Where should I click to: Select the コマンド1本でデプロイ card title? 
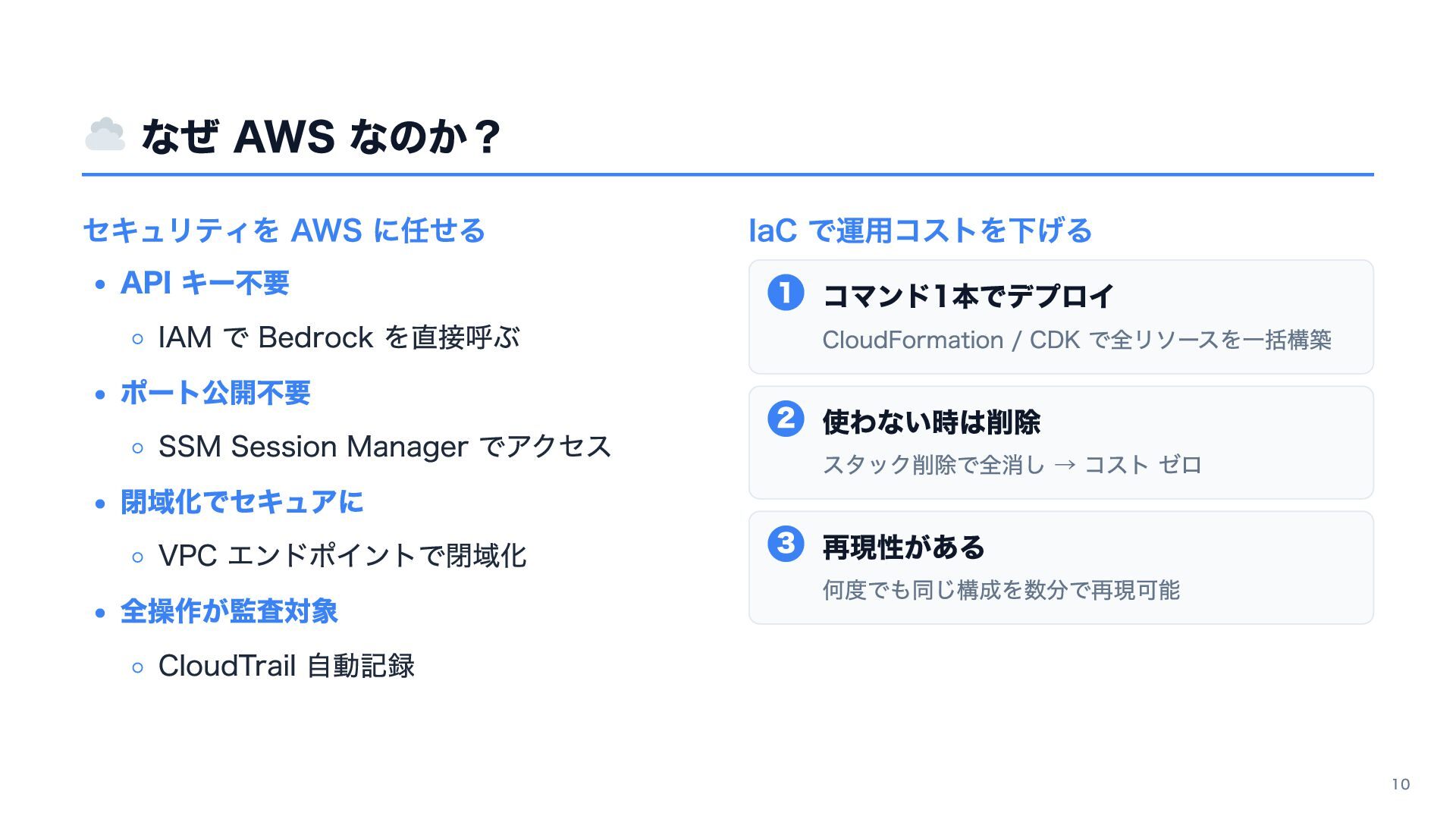968,296
